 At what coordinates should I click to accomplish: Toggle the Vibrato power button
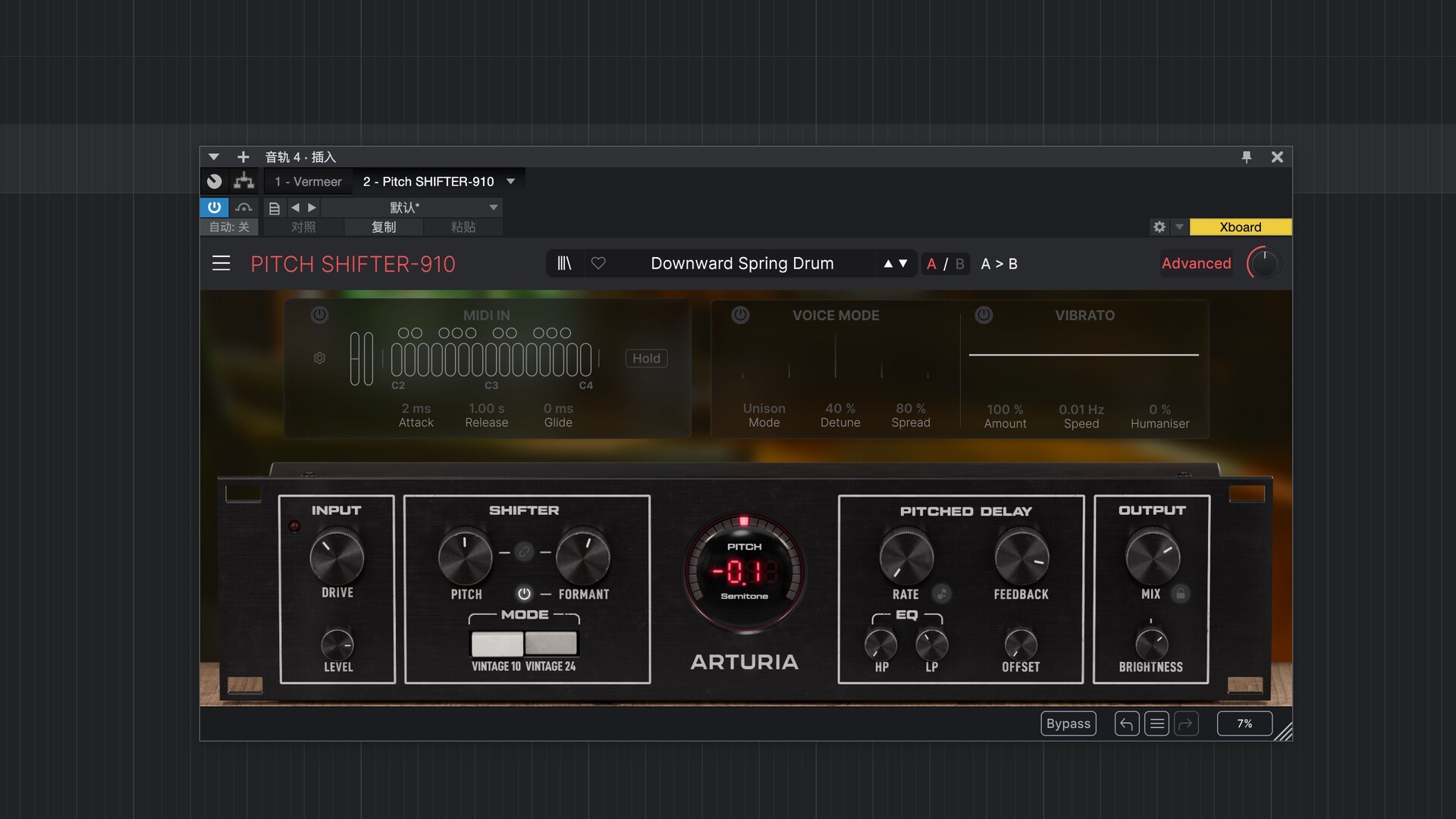(984, 315)
